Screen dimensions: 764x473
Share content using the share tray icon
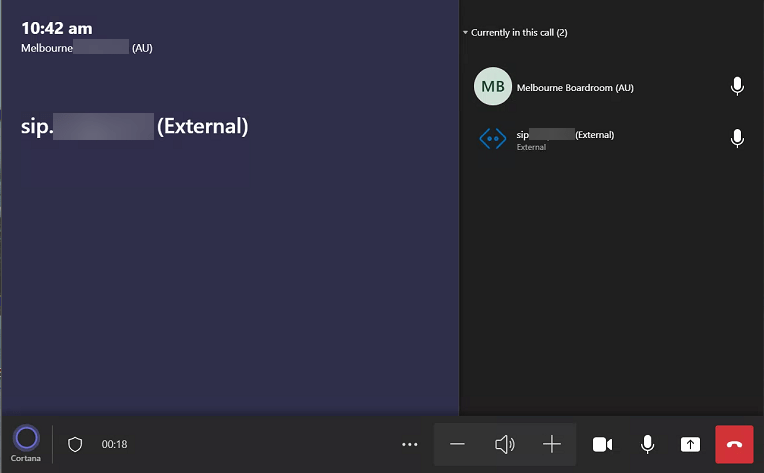[690, 444]
